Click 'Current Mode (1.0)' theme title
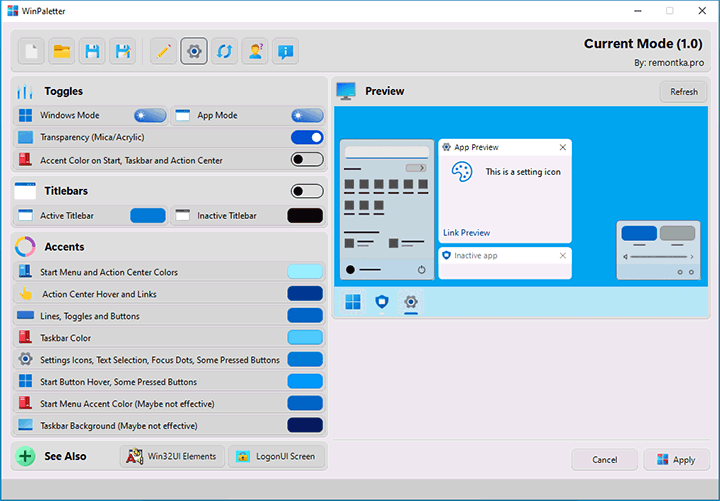Image resolution: width=720 pixels, height=501 pixels. click(643, 44)
